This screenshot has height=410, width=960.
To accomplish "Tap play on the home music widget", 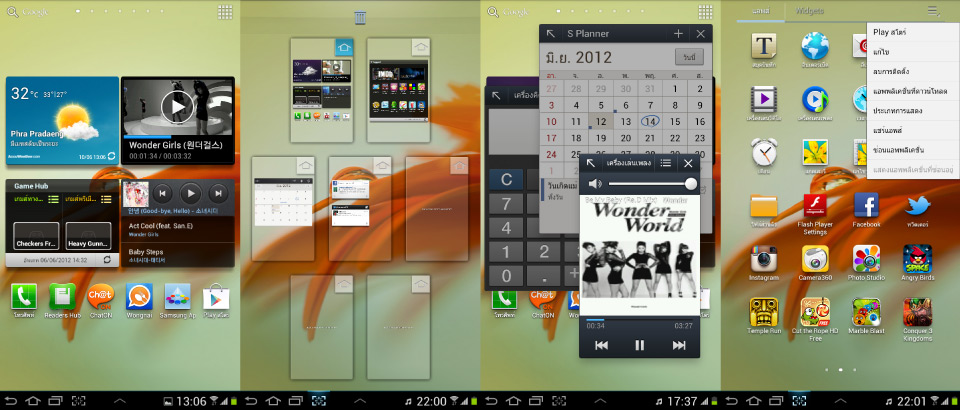I will pyautogui.click(x=190, y=193).
